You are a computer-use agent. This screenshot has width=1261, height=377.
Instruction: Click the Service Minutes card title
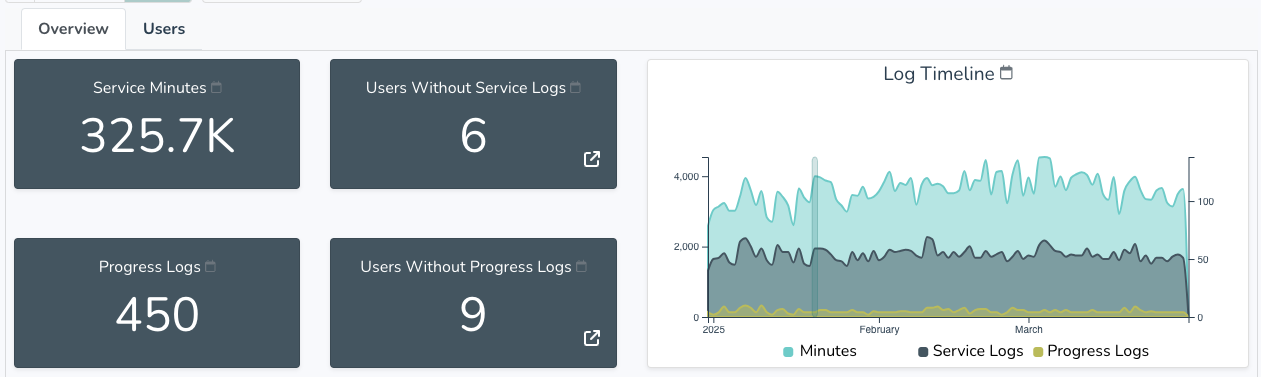(x=150, y=88)
